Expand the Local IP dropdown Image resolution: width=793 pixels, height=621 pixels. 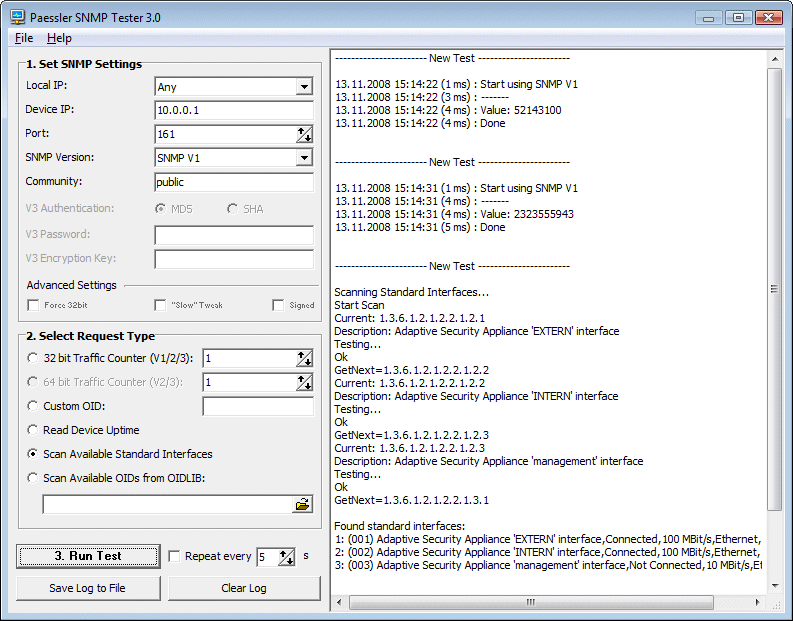pyautogui.click(x=304, y=87)
